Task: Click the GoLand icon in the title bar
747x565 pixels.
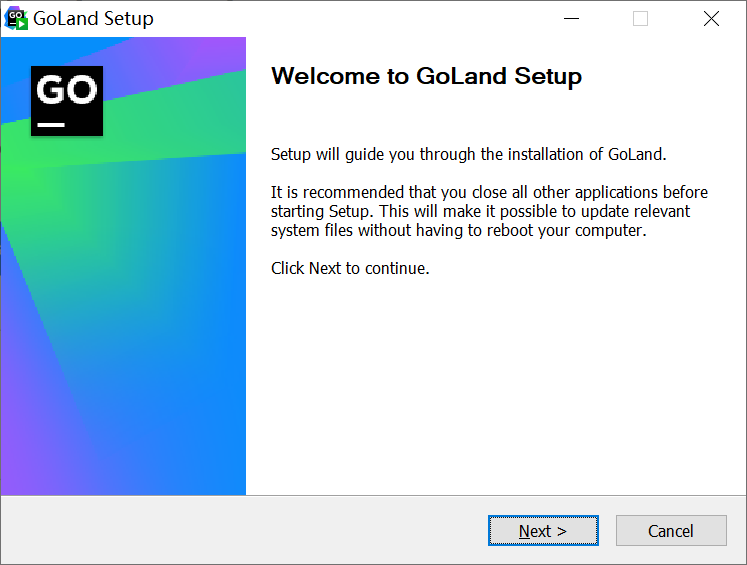Action: coord(16,18)
